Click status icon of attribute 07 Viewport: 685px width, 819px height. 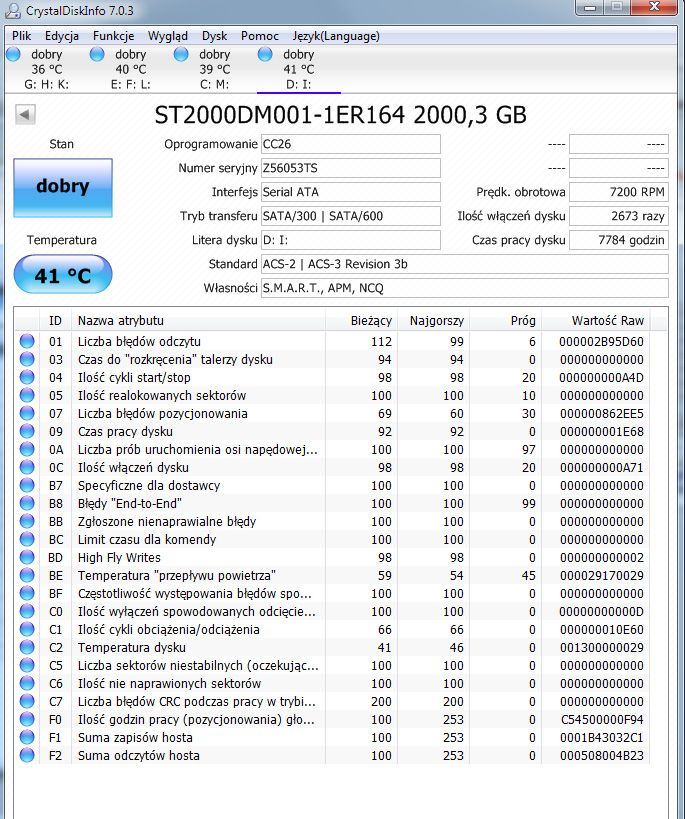coord(27,414)
